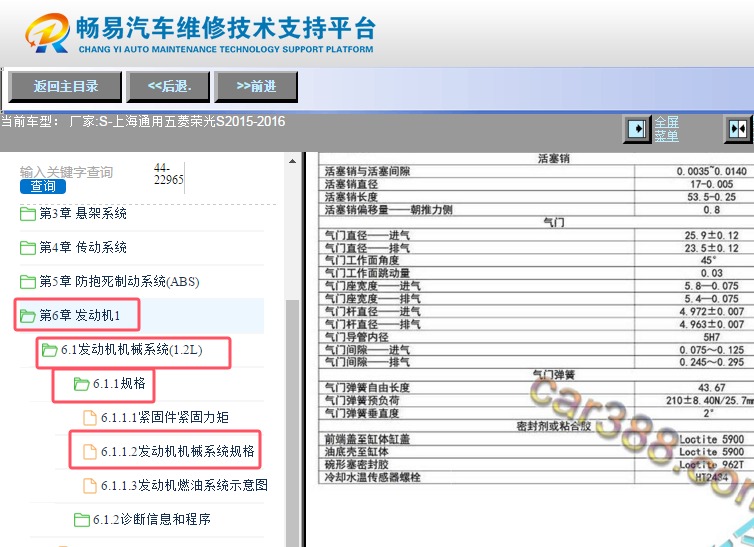Image resolution: width=754 pixels, height=547 pixels.
Task: Open 6.1.1.2发动机机械系统规格 page
Action: point(177,451)
